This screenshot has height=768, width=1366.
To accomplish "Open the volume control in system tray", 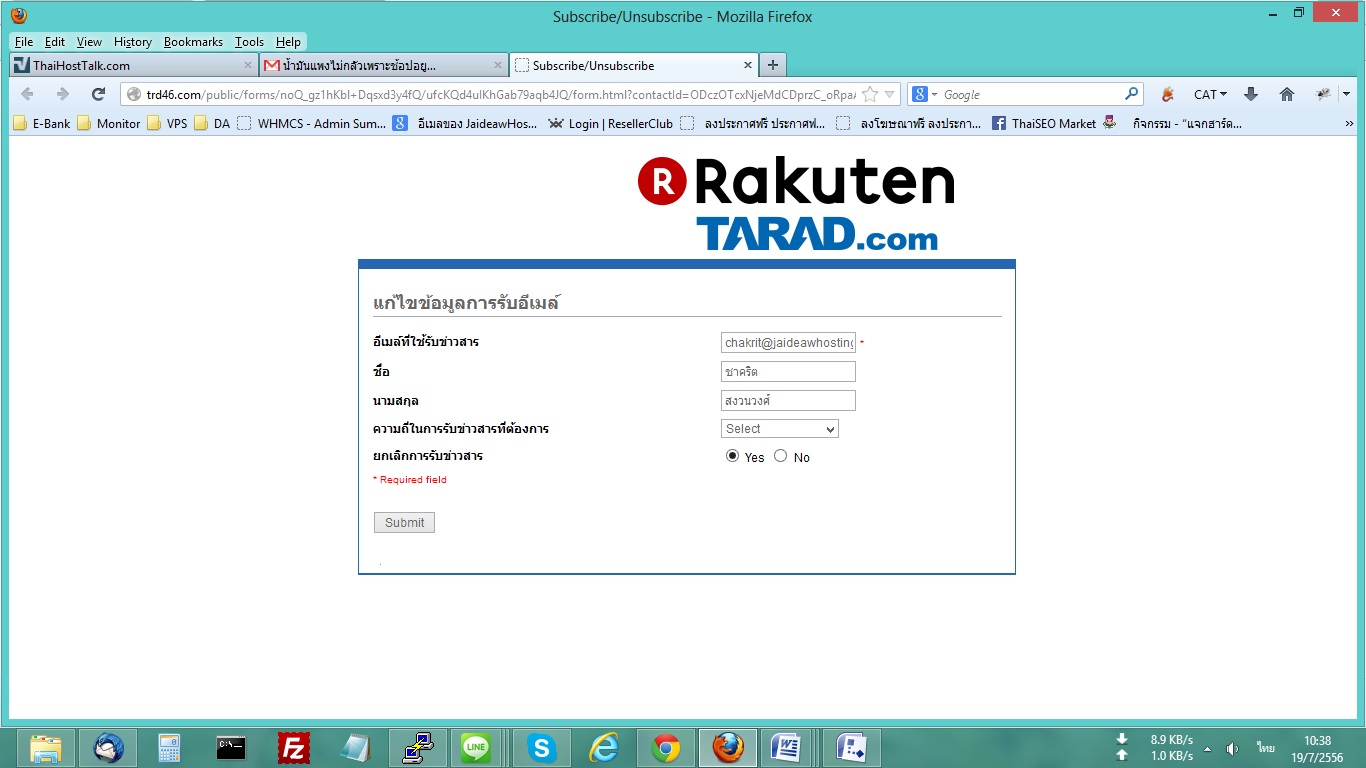I will tap(1232, 748).
